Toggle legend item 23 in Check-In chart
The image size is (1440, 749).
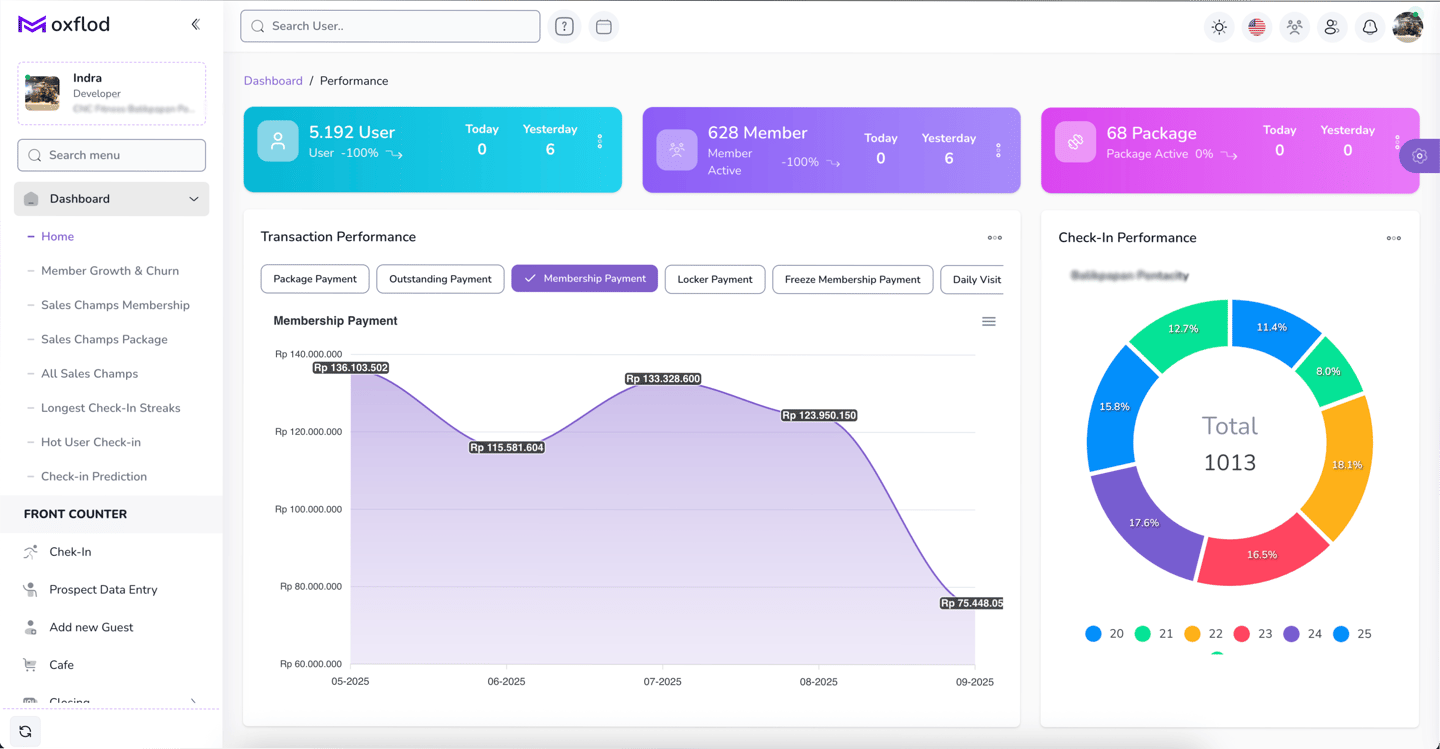pyautogui.click(x=1253, y=634)
